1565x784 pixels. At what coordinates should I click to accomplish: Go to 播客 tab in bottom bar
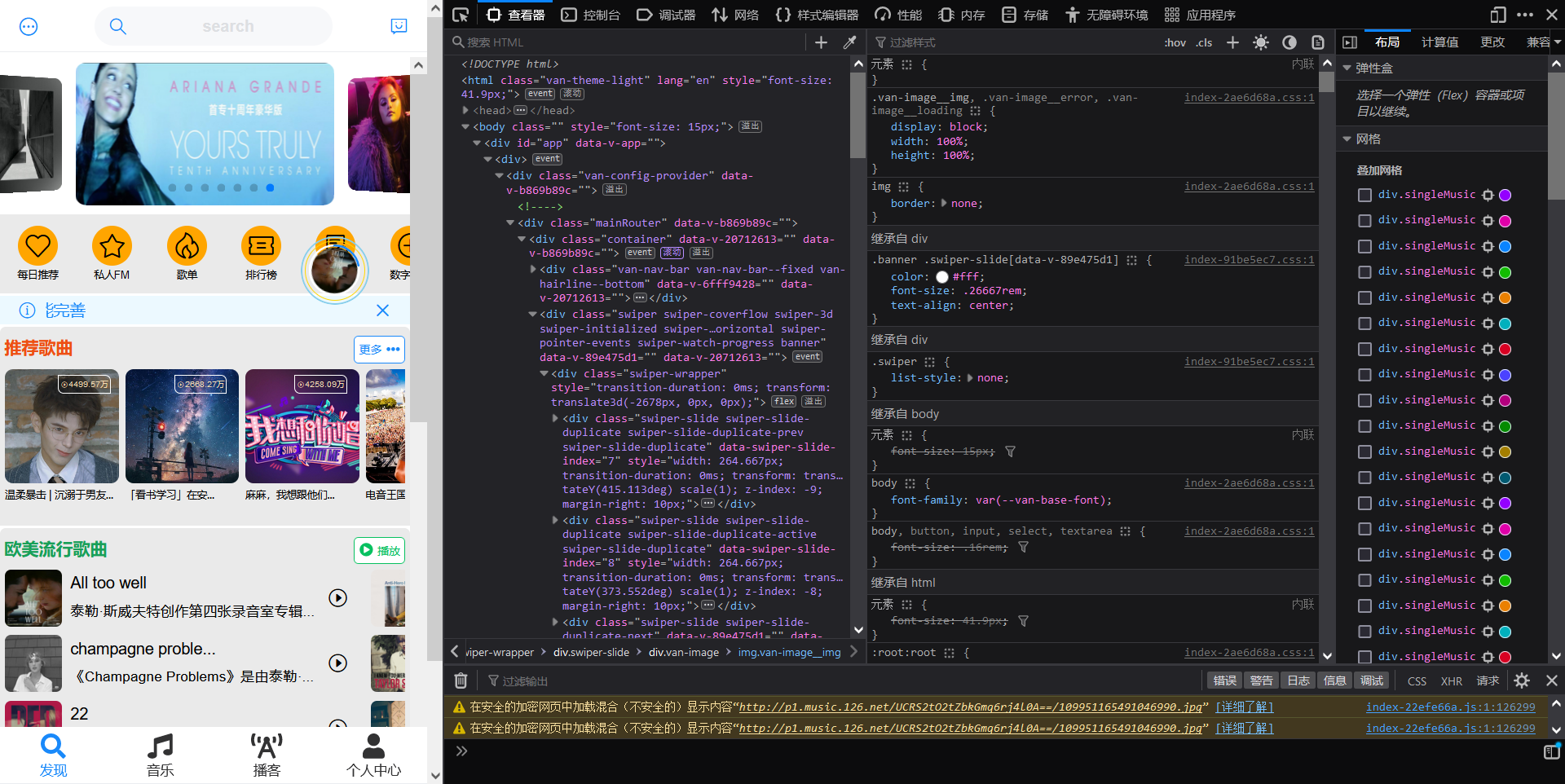(x=267, y=755)
